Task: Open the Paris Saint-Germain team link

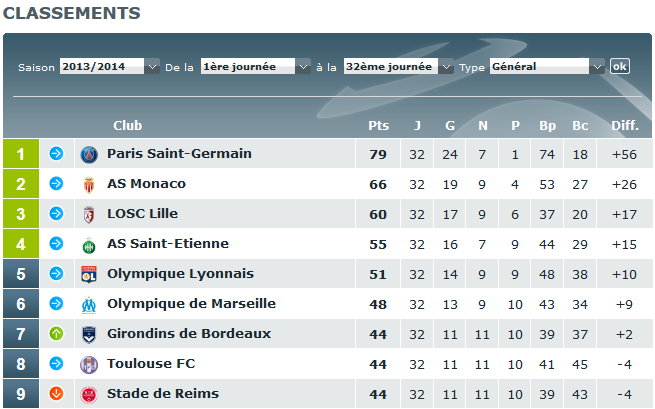Action: (x=179, y=154)
